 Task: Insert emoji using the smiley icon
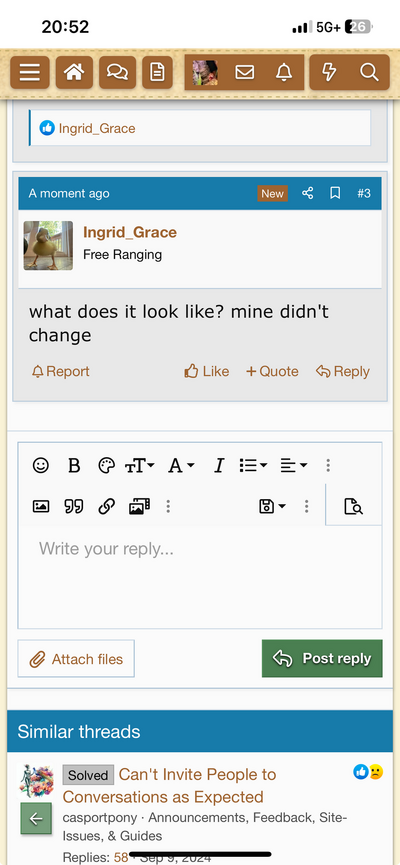(41, 466)
